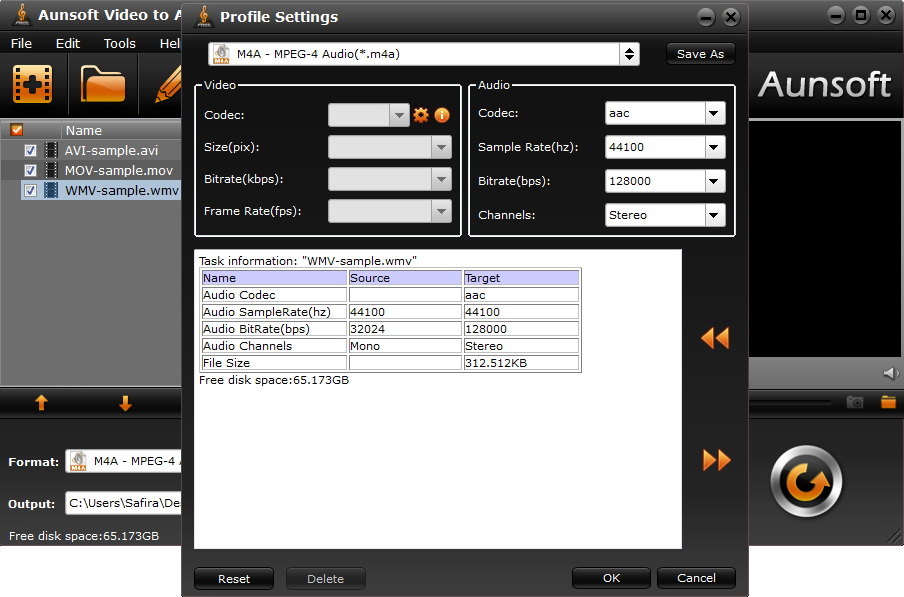Click the film icon next to AVI-sample.avi

[51, 150]
